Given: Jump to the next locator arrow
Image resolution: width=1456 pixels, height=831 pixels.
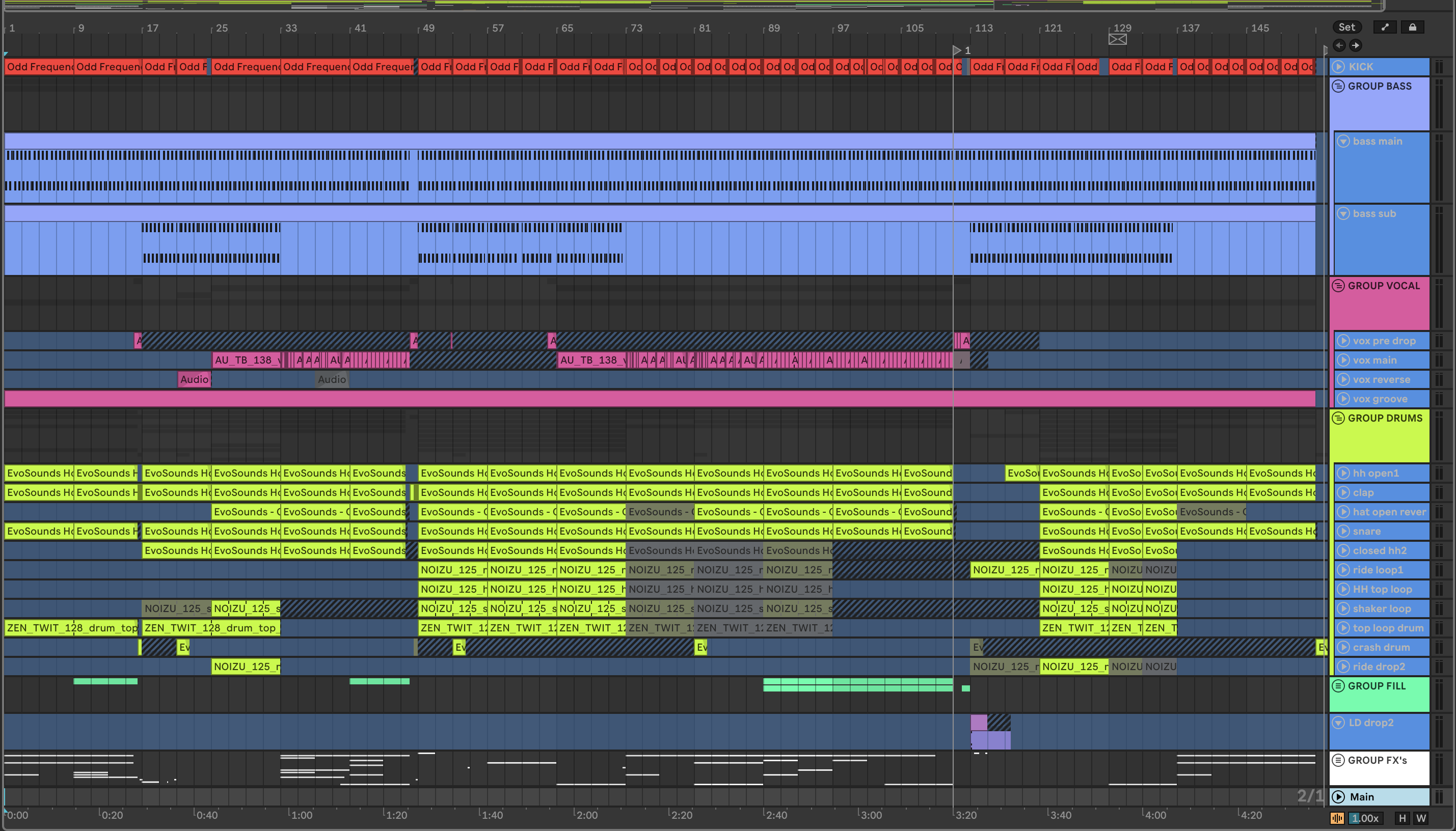Looking at the screenshot, I should tap(1356, 45).
